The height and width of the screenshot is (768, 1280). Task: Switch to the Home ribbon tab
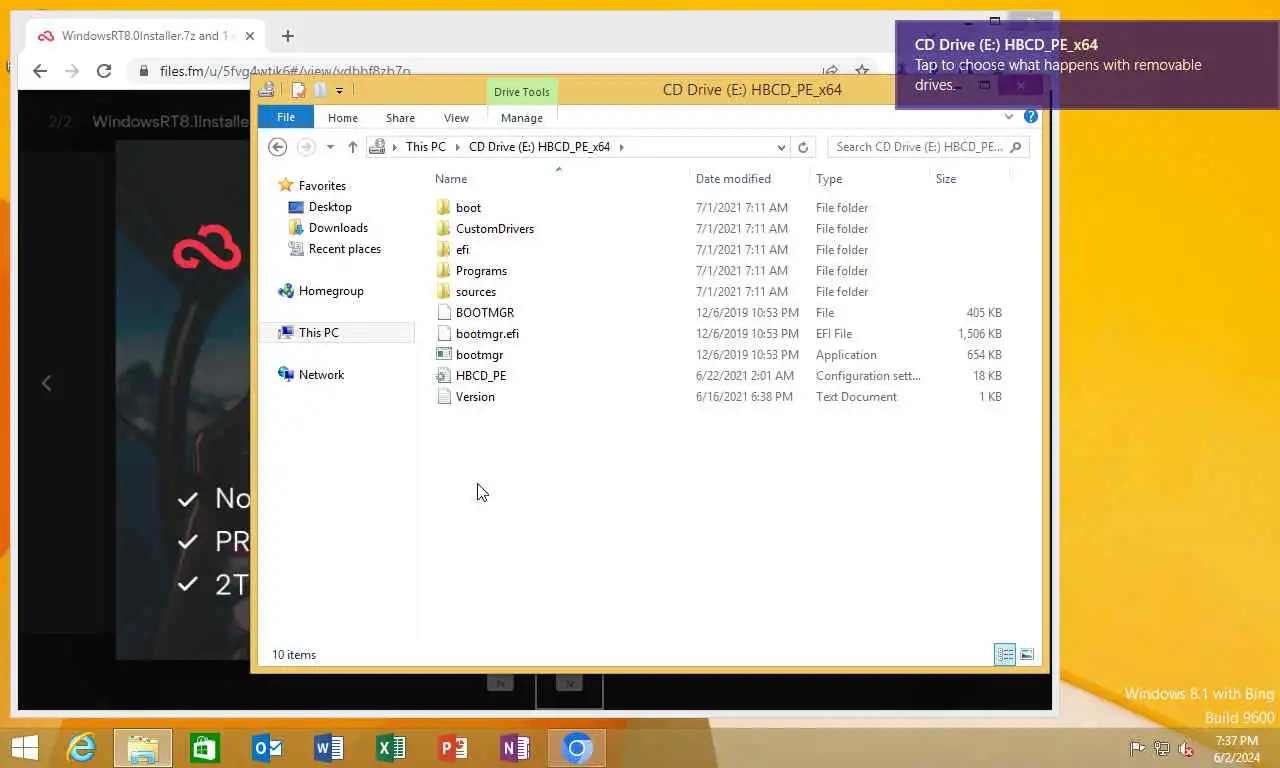(343, 118)
